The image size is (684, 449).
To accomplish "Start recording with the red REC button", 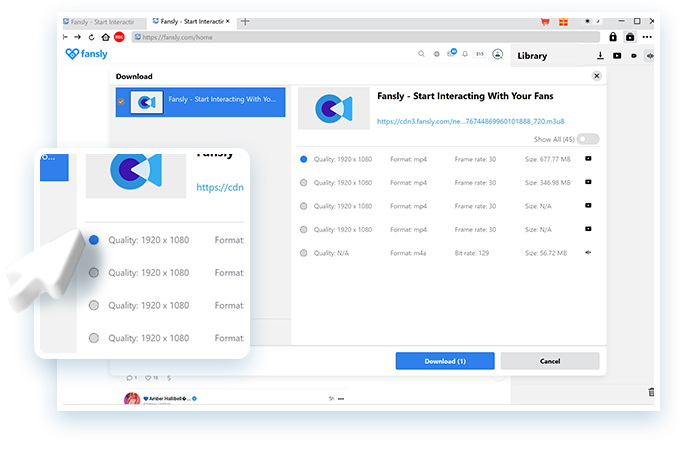I will tap(119, 37).
